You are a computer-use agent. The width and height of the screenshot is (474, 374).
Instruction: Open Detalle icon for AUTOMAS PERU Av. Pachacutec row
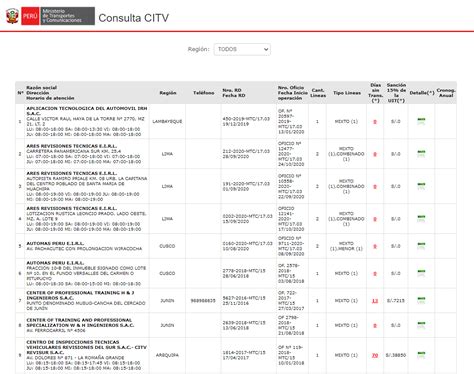(x=421, y=246)
